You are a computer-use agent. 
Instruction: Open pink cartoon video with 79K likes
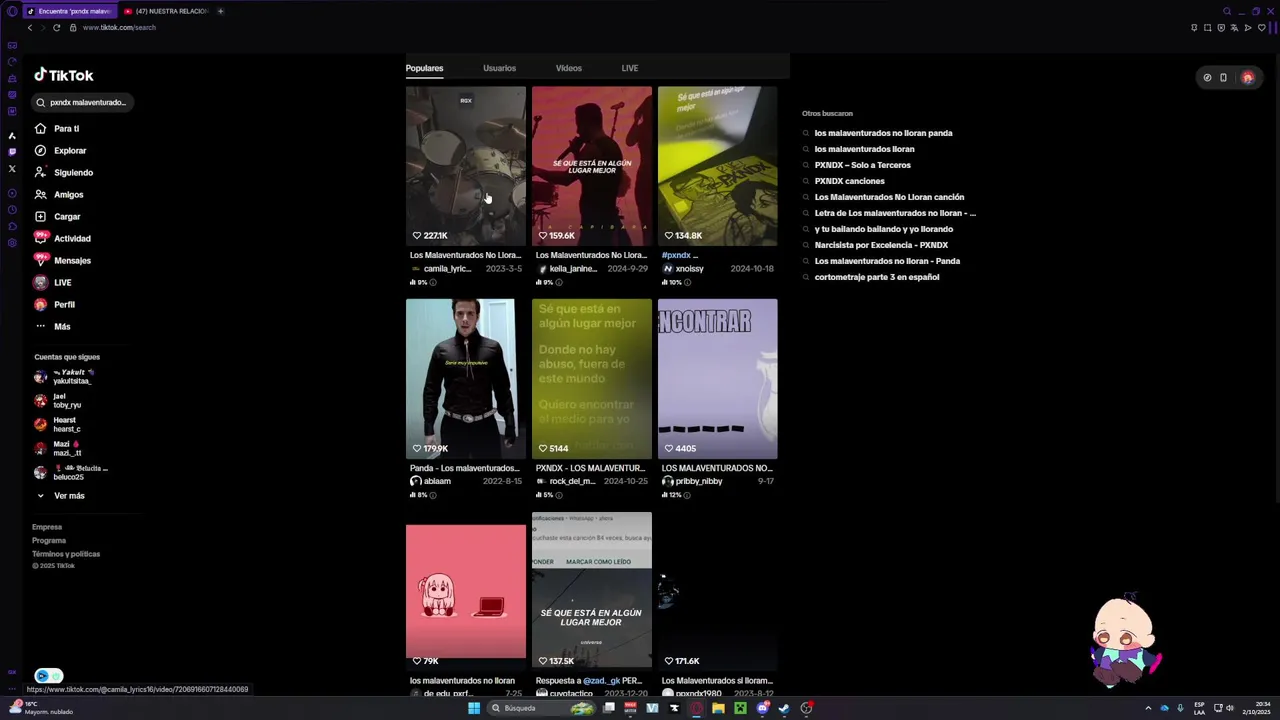pyautogui.click(x=466, y=592)
